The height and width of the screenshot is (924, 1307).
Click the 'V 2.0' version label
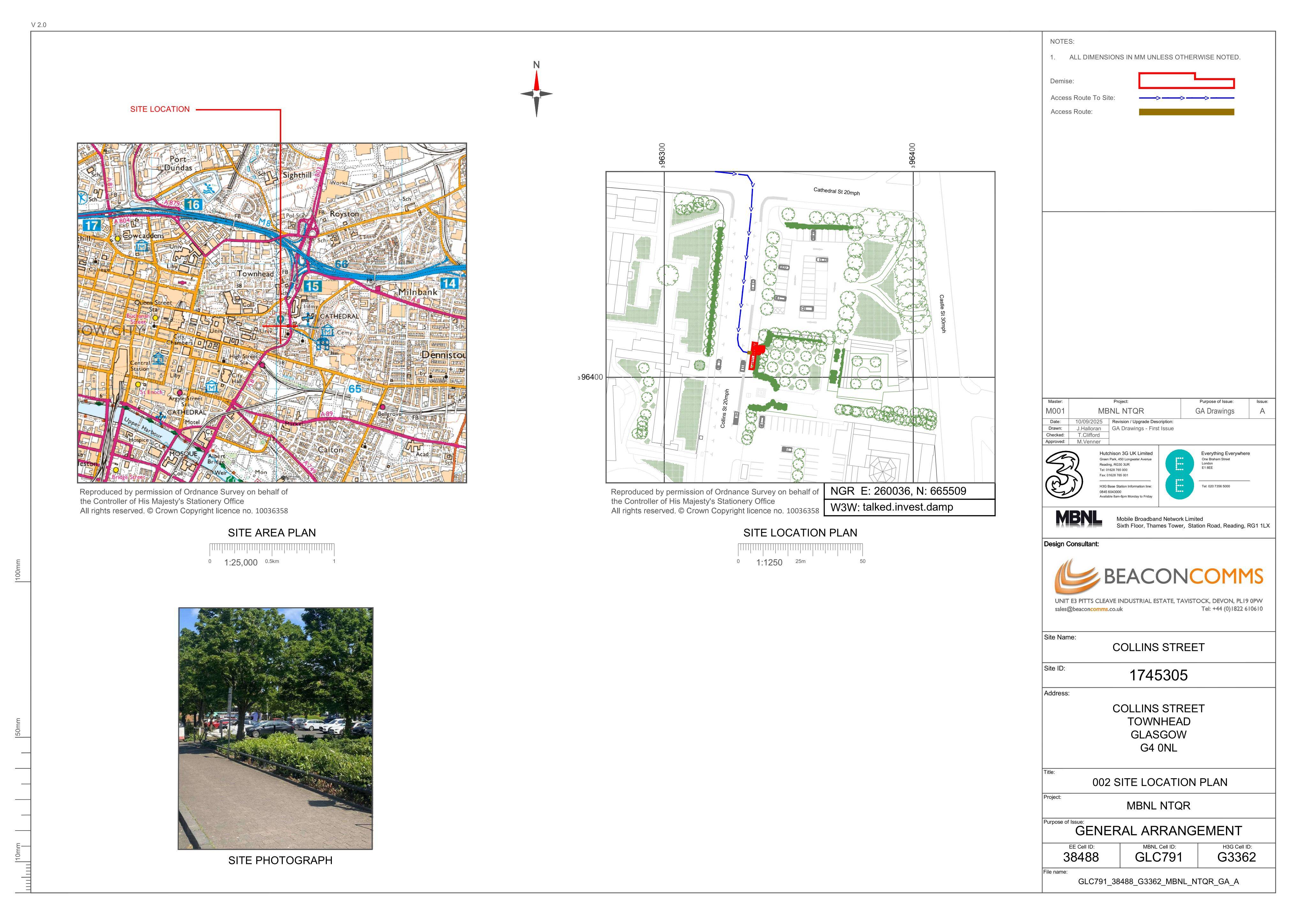[x=39, y=25]
